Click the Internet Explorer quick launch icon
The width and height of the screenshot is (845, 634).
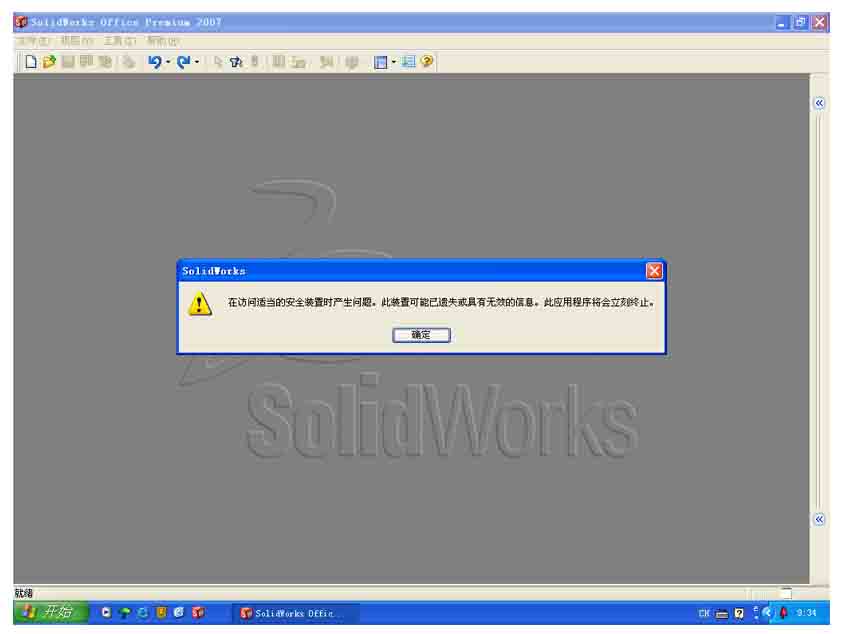tap(143, 612)
